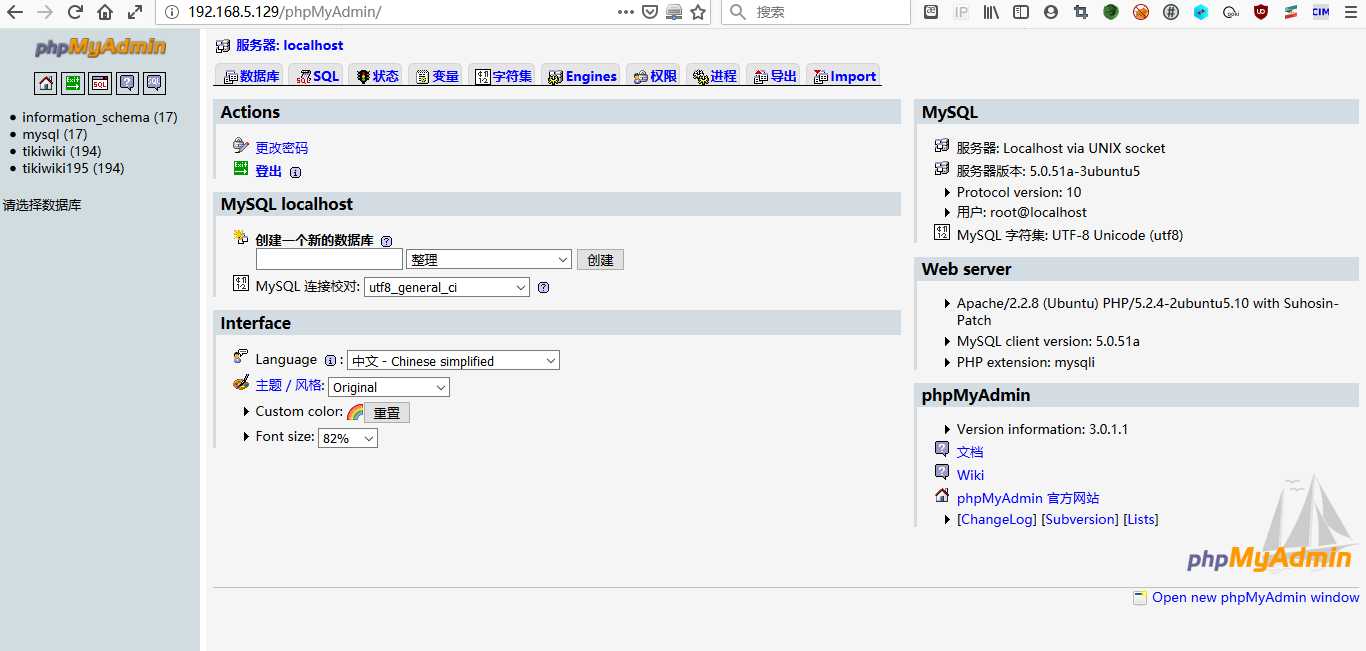Click the crop screenshot tool icon
This screenshot has width=1366, height=651.
coord(1080,12)
